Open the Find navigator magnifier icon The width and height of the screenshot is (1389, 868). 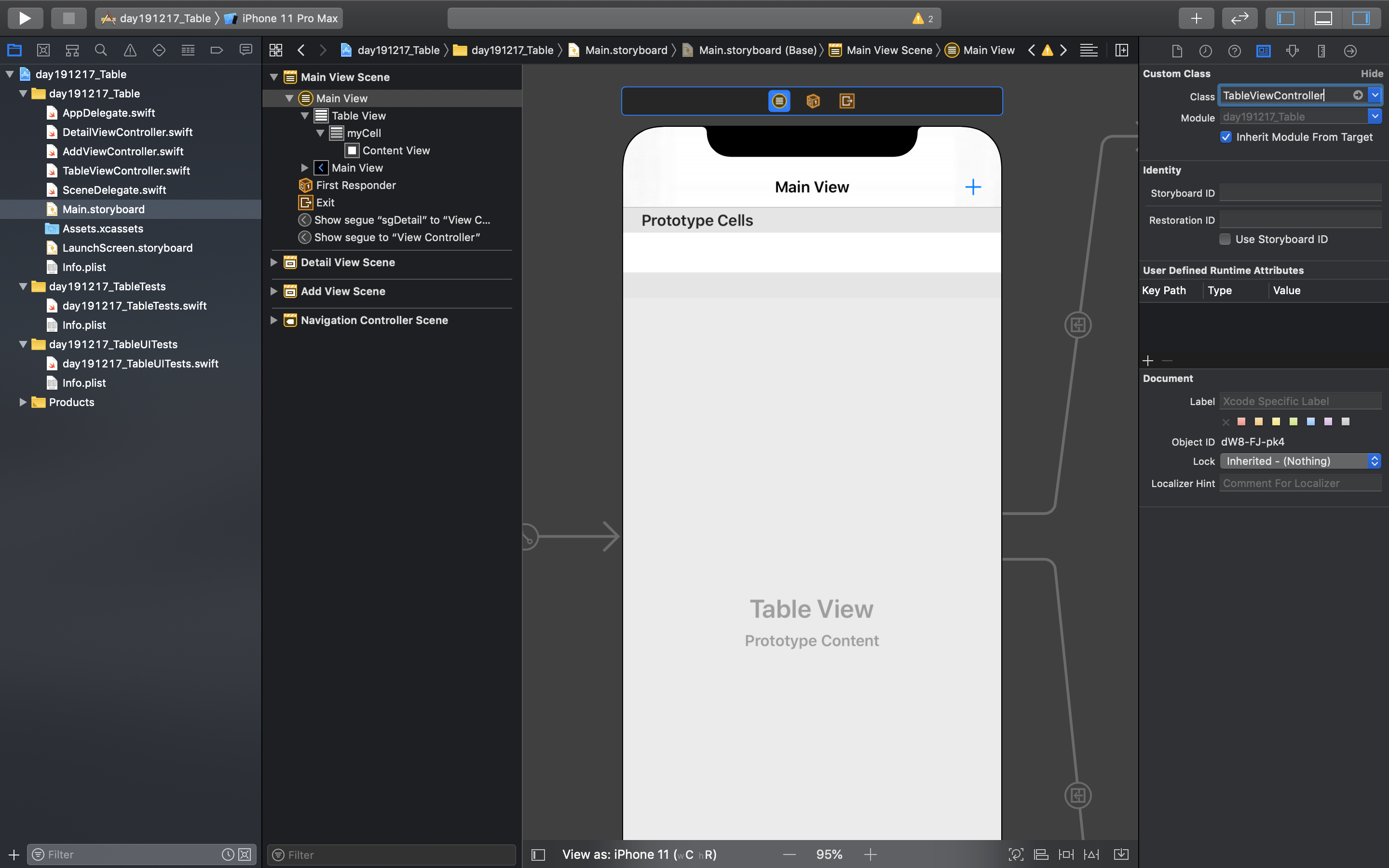pyautogui.click(x=101, y=51)
